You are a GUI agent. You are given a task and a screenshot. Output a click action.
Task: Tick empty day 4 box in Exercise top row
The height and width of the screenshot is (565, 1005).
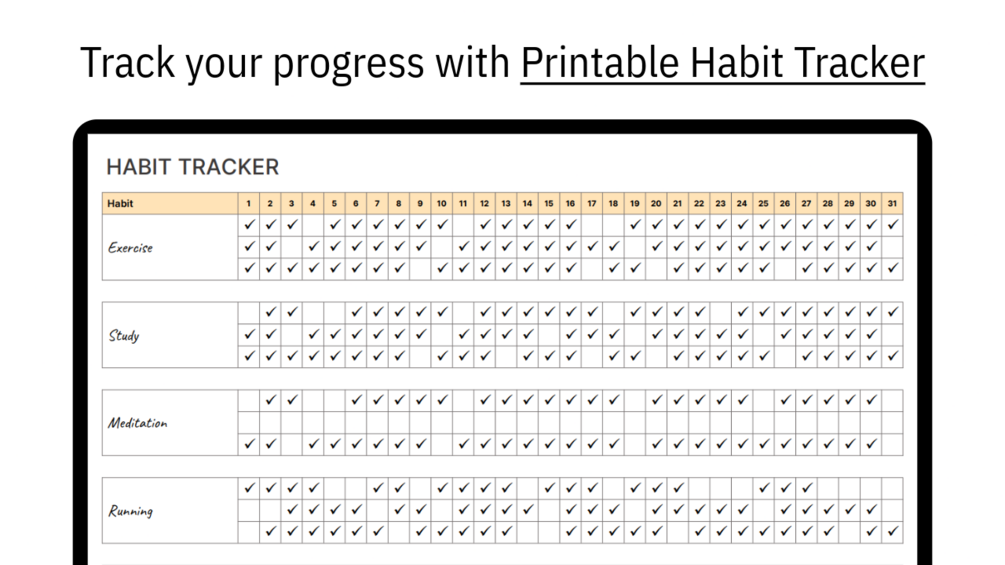tap(313, 225)
